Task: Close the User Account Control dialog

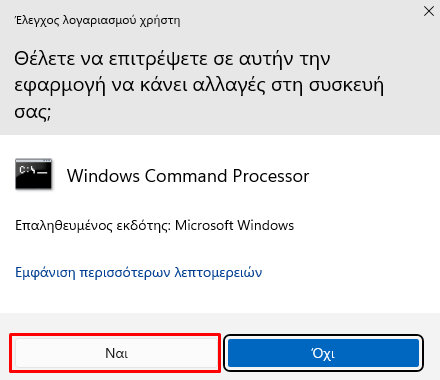Action: coord(429,11)
